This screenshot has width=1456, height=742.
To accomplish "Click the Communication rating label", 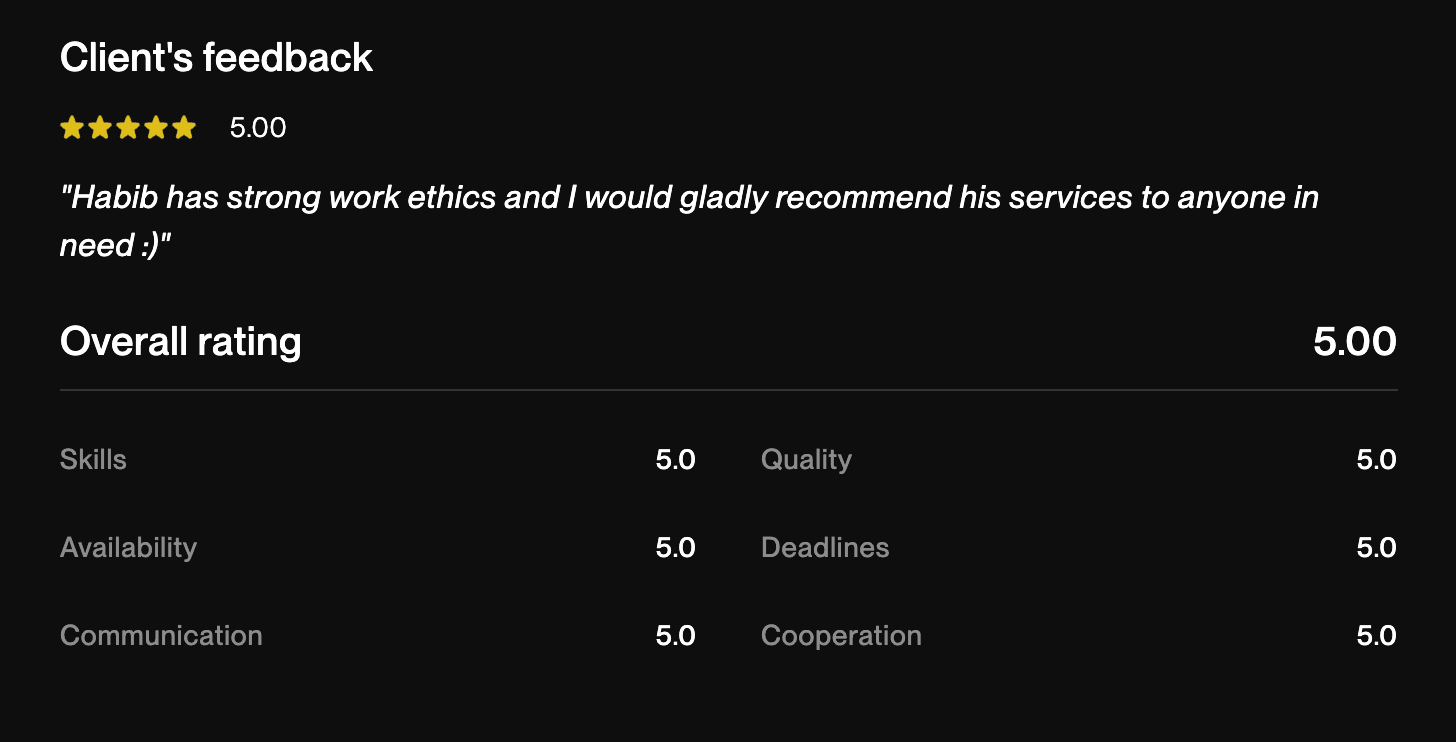I will point(161,636).
